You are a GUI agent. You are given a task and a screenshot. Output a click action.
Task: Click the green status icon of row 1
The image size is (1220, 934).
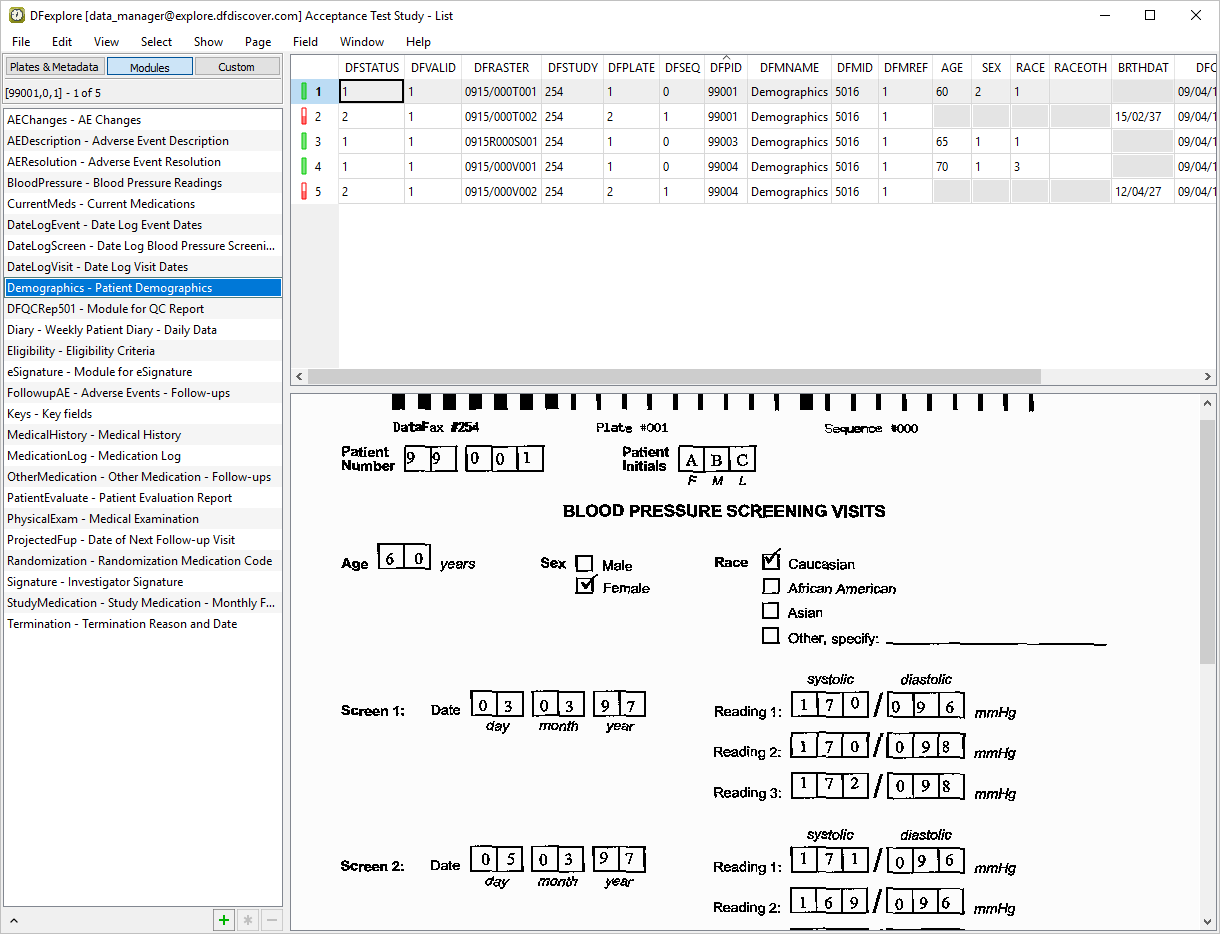point(304,92)
